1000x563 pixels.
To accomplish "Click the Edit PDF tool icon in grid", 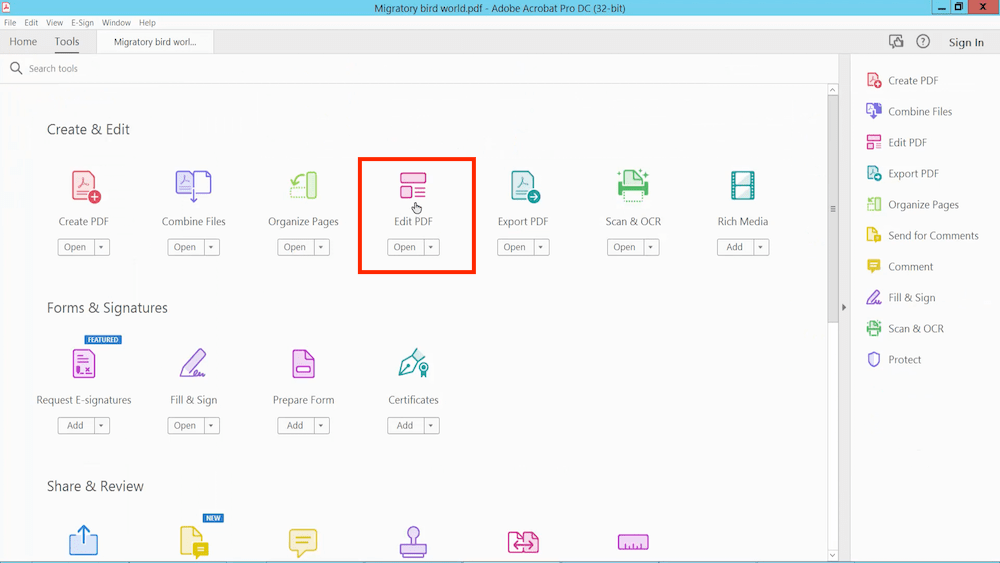I will [x=413, y=185].
